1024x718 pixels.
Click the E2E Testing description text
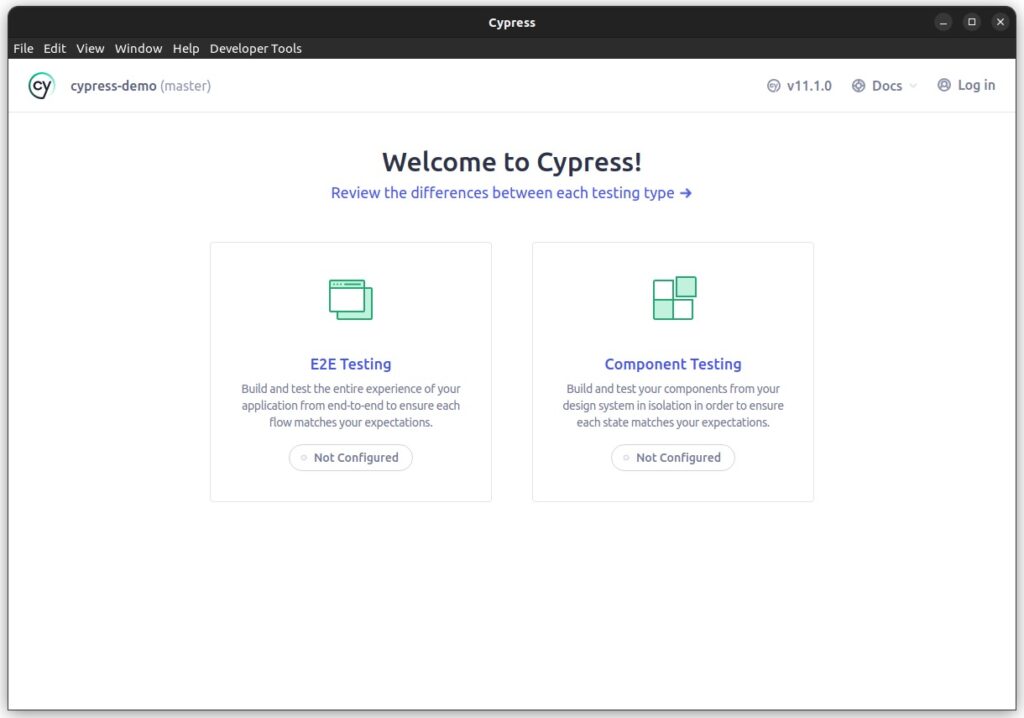(x=351, y=405)
